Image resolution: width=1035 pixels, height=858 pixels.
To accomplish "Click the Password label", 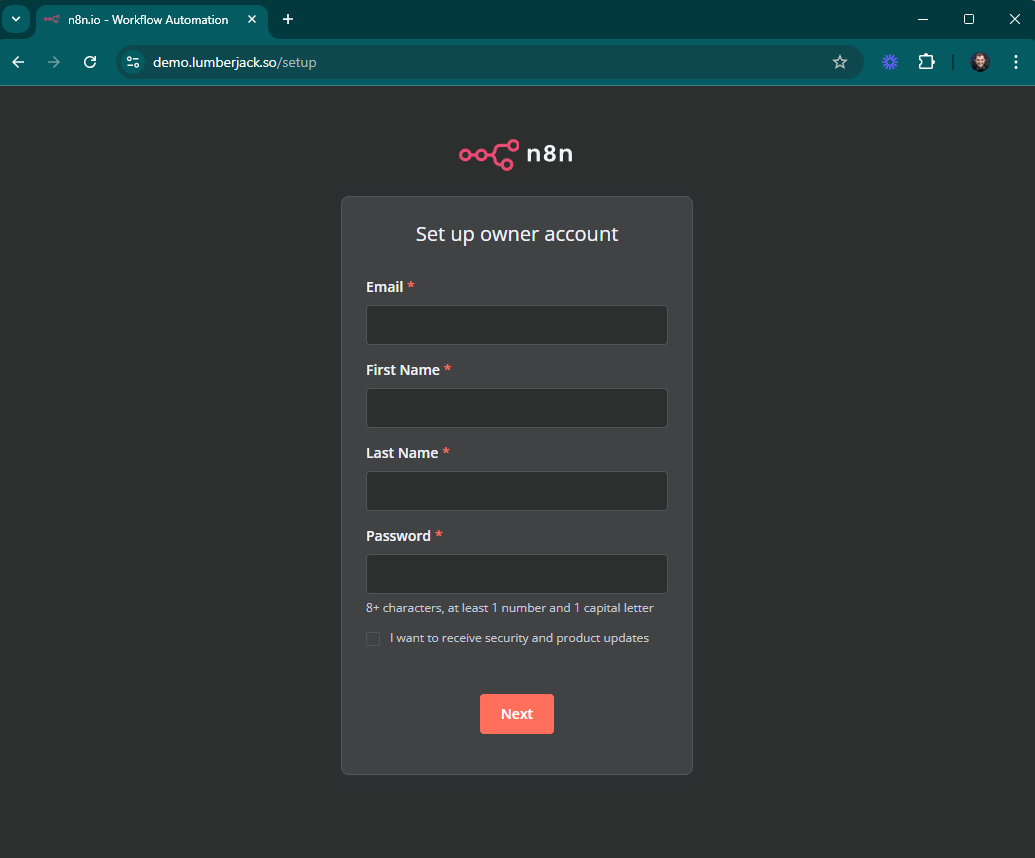I will [x=398, y=536].
